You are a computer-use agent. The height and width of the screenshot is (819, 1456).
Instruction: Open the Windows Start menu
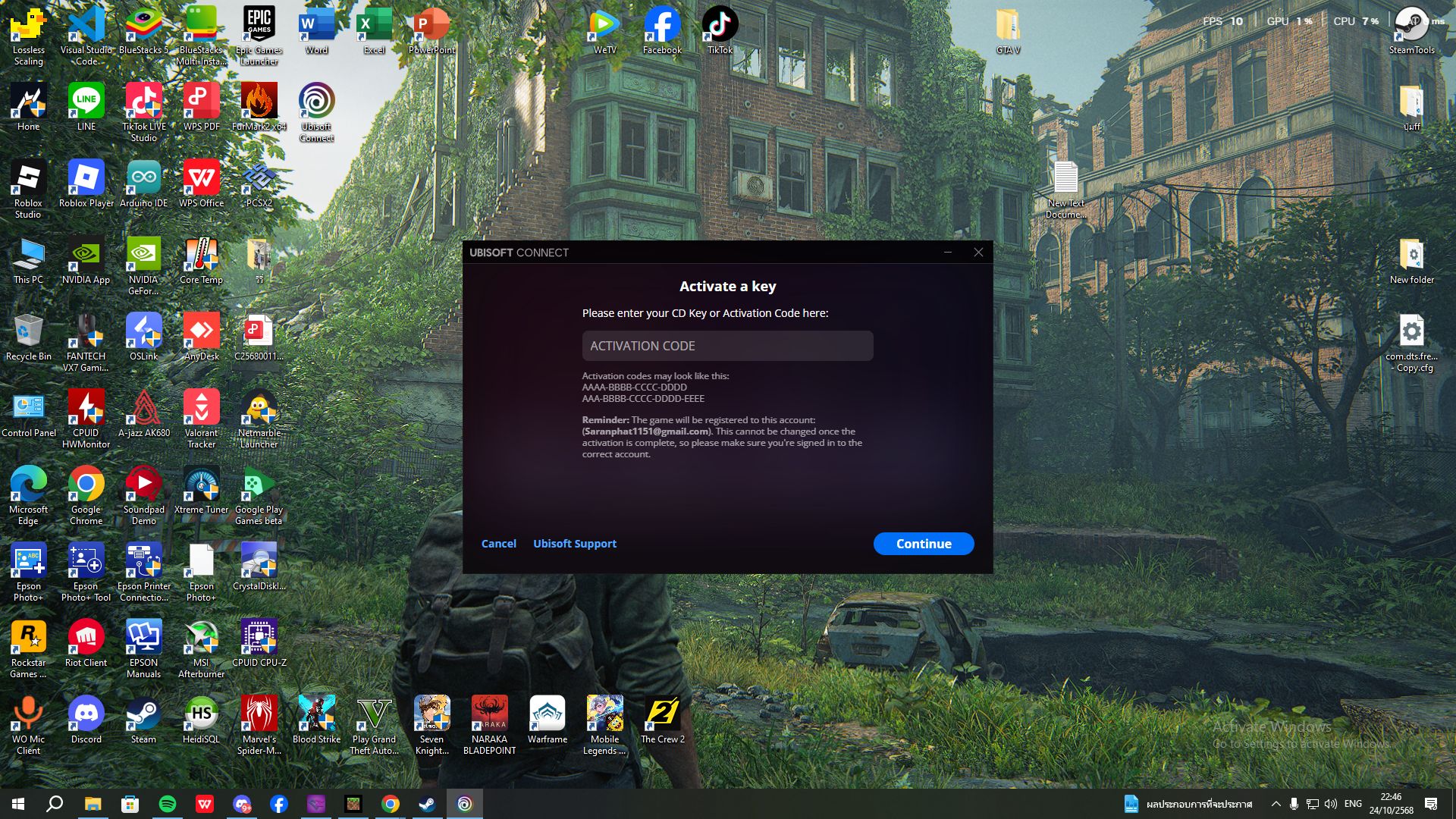point(18,804)
